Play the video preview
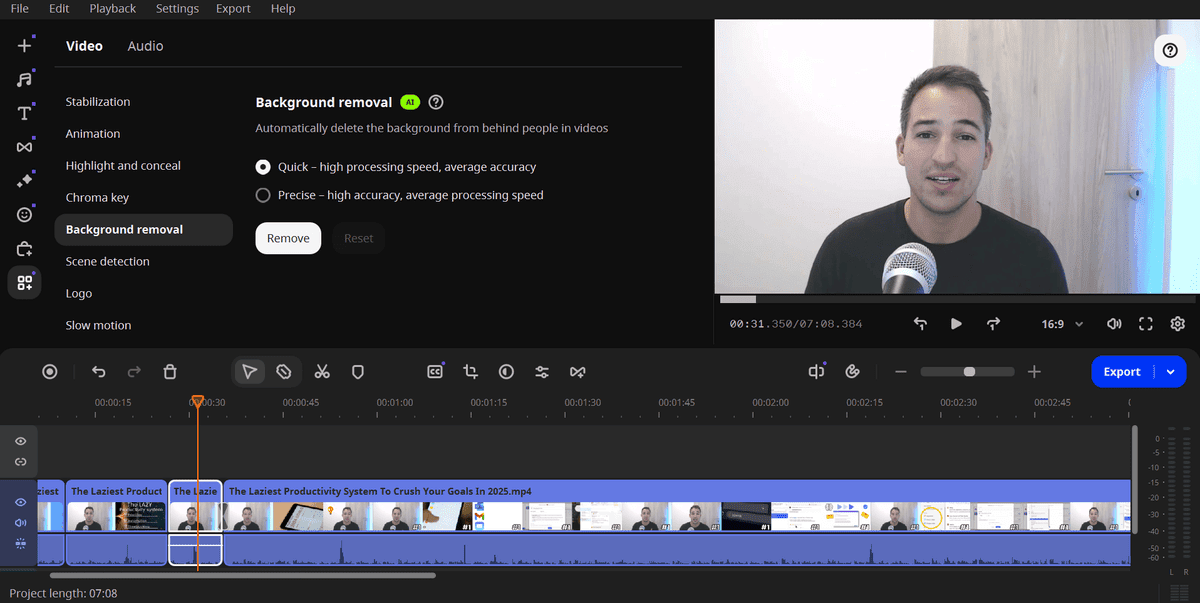Viewport: 1200px width, 603px height. coord(956,324)
